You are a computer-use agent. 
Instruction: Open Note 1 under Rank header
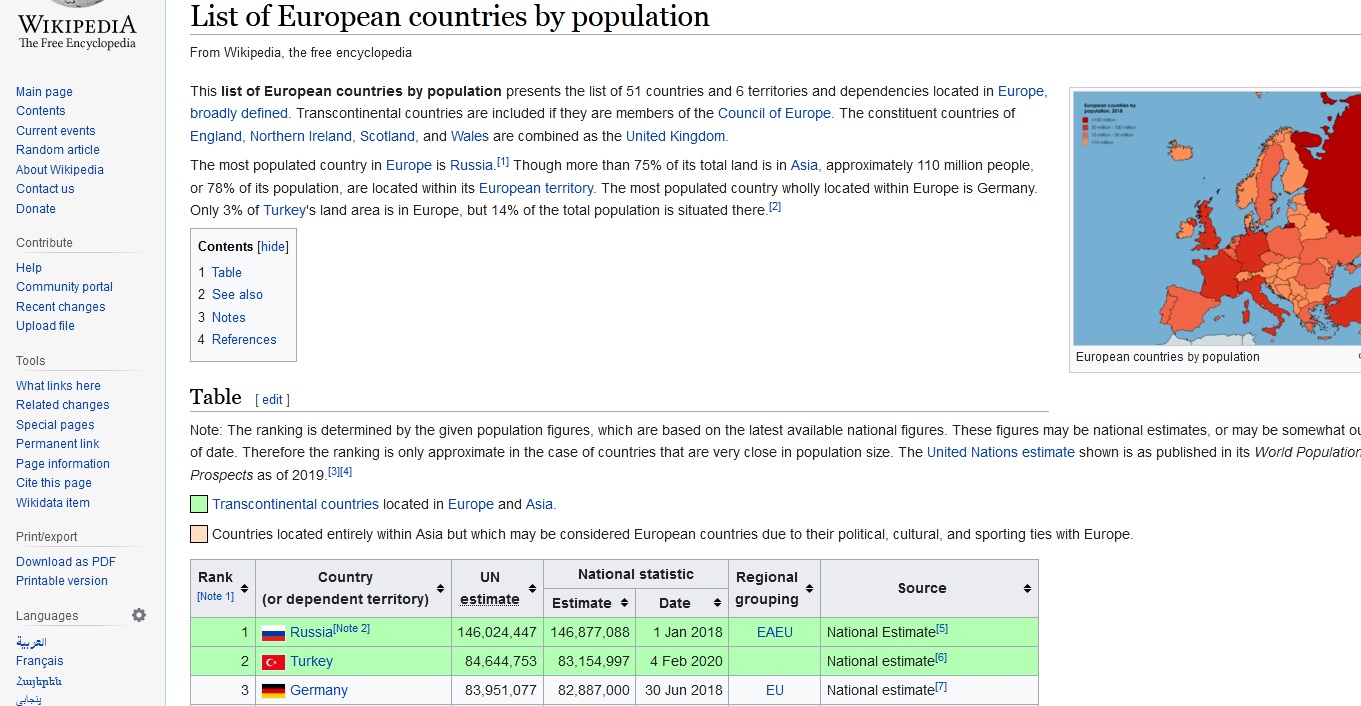pos(215,597)
